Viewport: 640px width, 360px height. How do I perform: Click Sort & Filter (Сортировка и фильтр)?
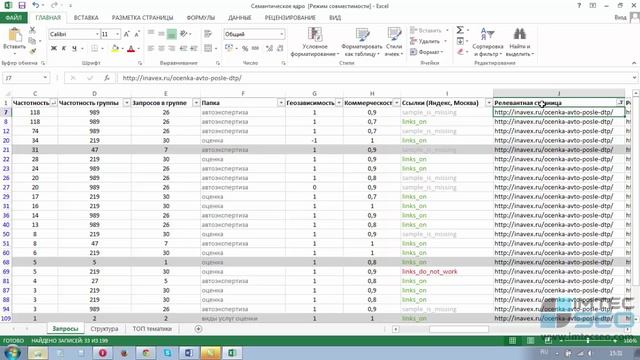488,42
